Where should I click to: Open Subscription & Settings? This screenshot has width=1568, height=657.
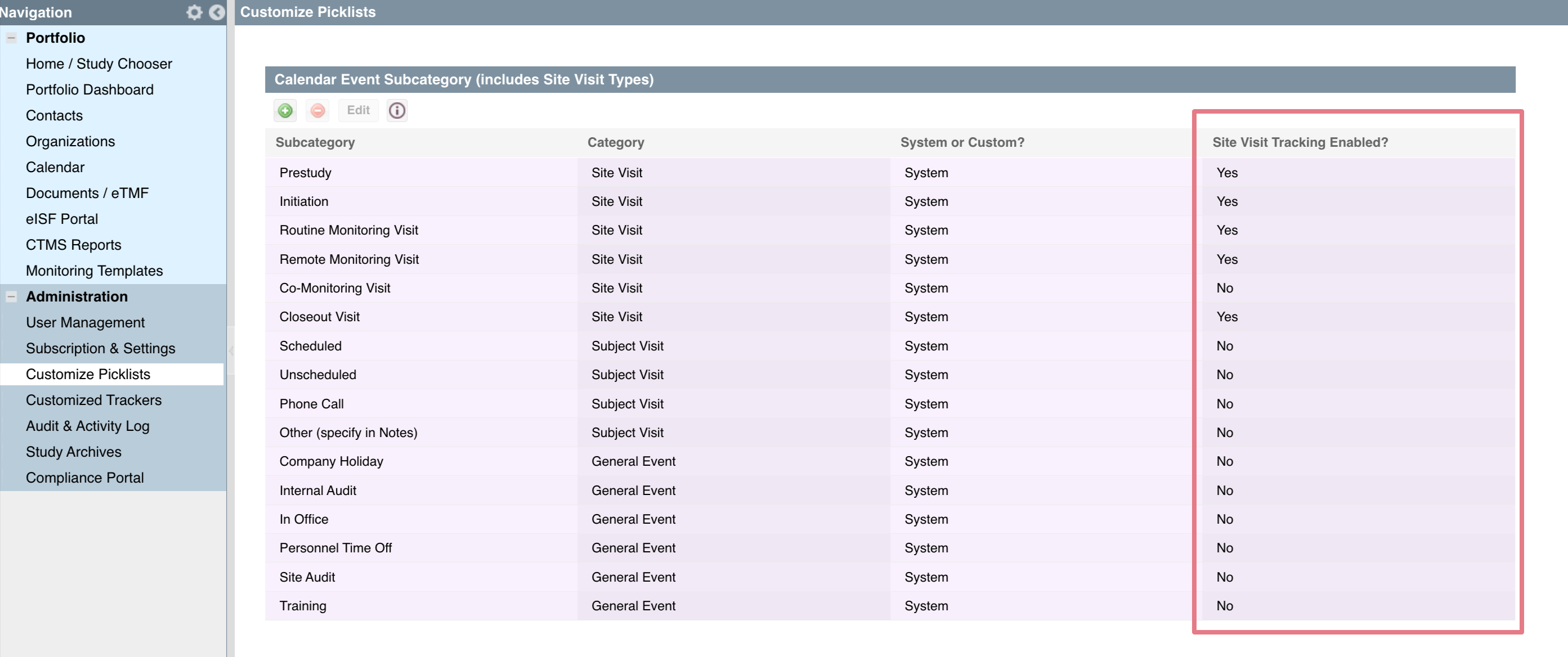pos(100,348)
